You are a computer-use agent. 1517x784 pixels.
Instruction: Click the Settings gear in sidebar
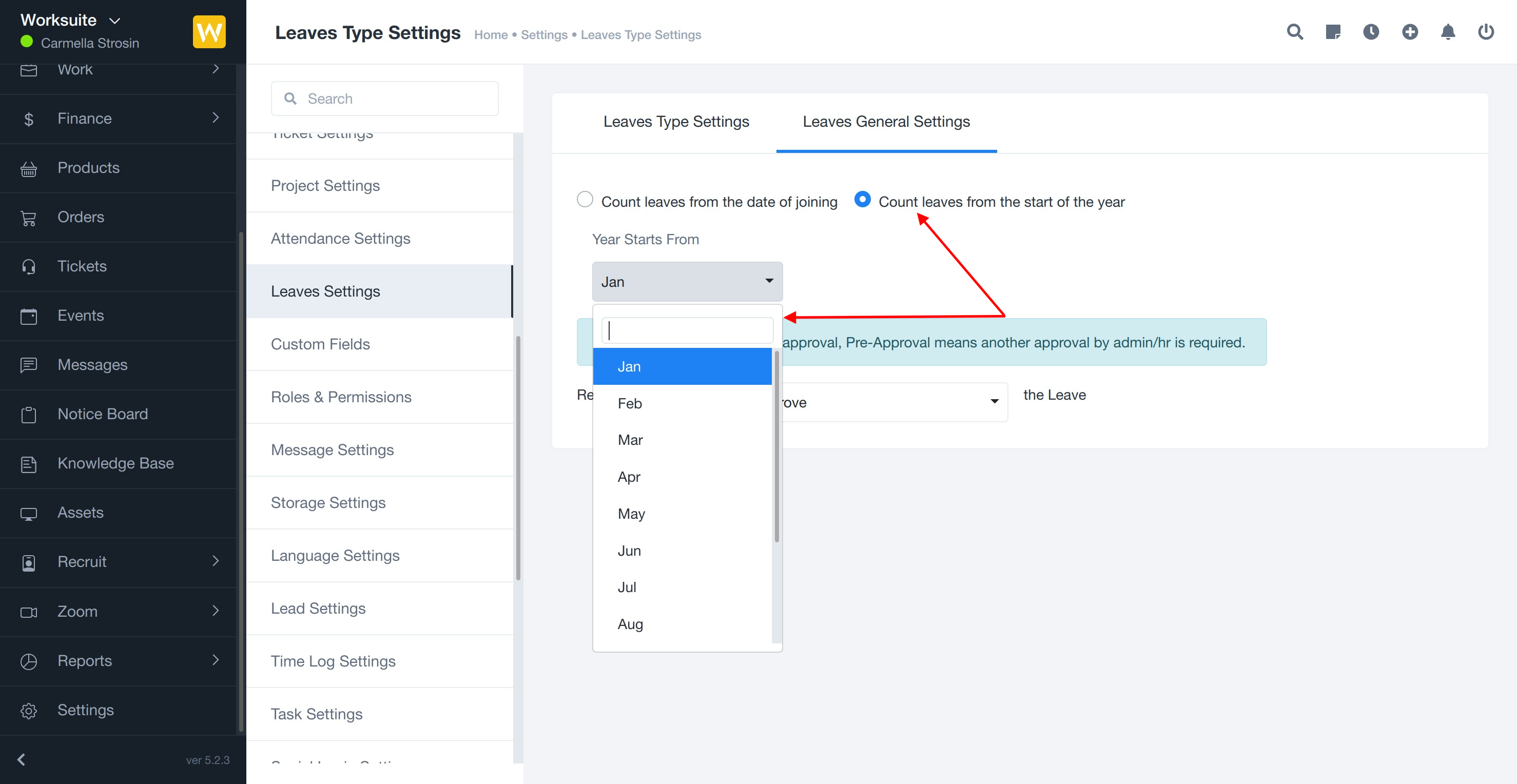(29, 711)
